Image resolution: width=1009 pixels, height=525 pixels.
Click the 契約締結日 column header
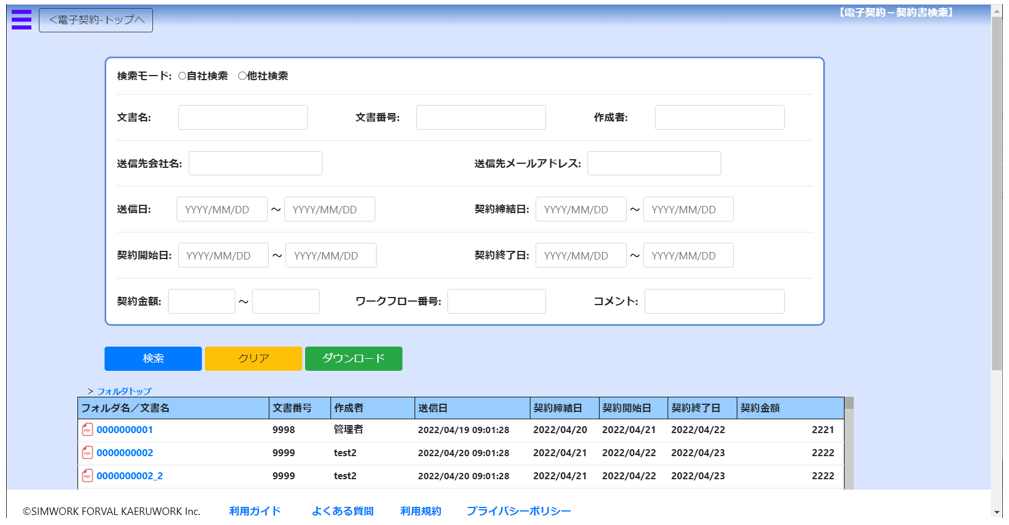pos(564,408)
